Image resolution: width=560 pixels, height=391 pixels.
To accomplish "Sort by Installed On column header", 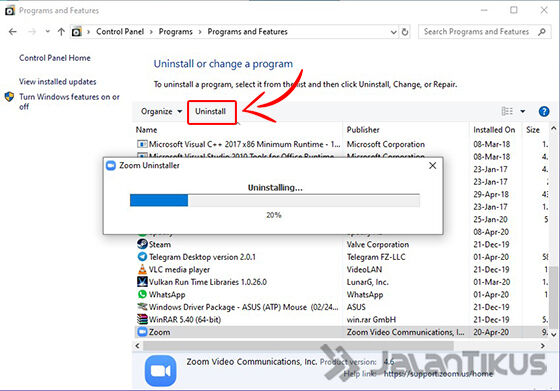I will [494, 130].
